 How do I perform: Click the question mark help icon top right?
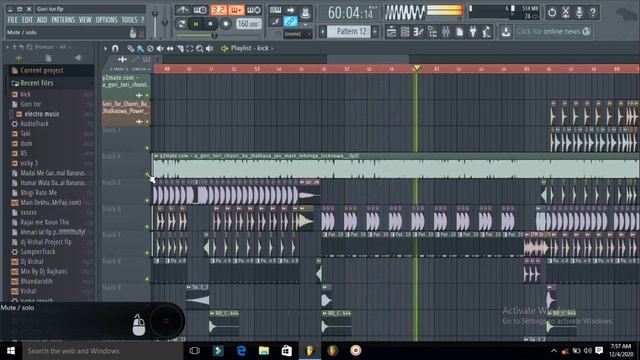[593, 13]
